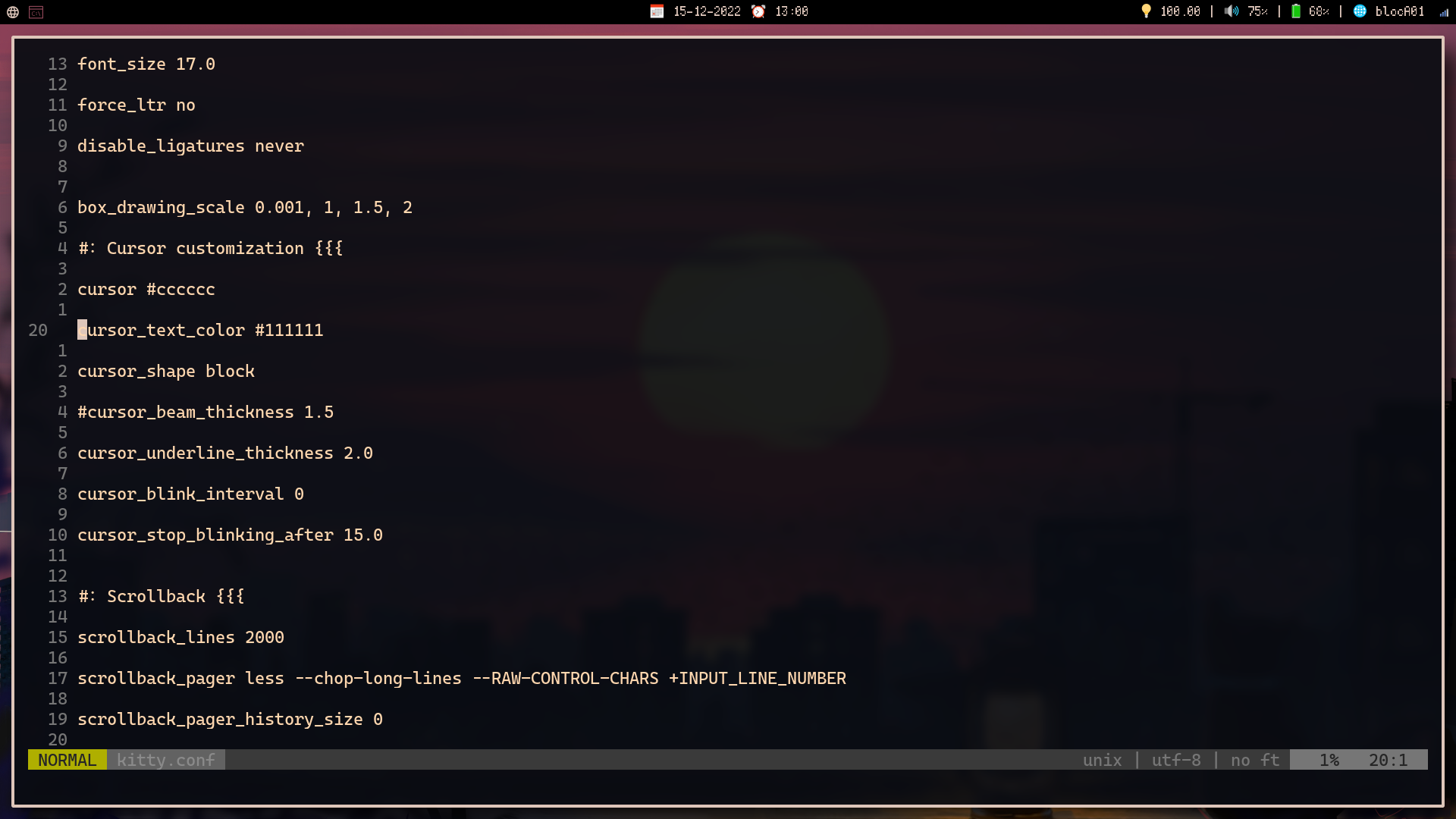The image size is (1456, 819).
Task: Click the 1% scroll progress indicator
Action: click(1329, 759)
